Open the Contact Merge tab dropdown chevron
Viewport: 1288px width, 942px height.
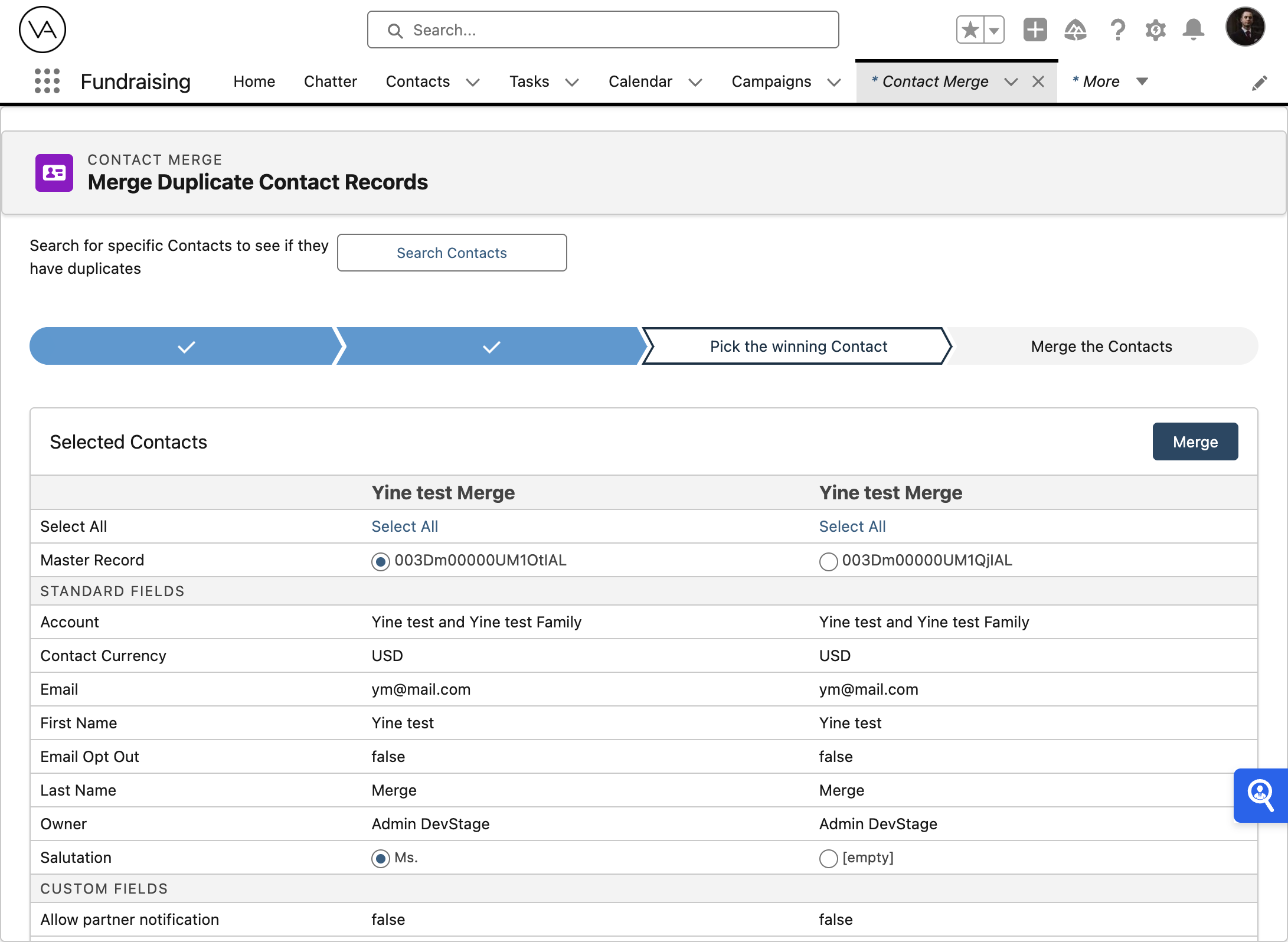1011,82
